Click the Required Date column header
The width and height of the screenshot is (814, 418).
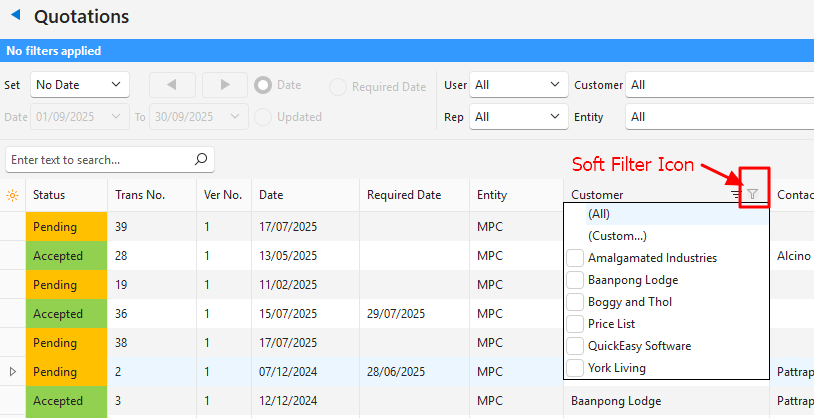(403, 195)
